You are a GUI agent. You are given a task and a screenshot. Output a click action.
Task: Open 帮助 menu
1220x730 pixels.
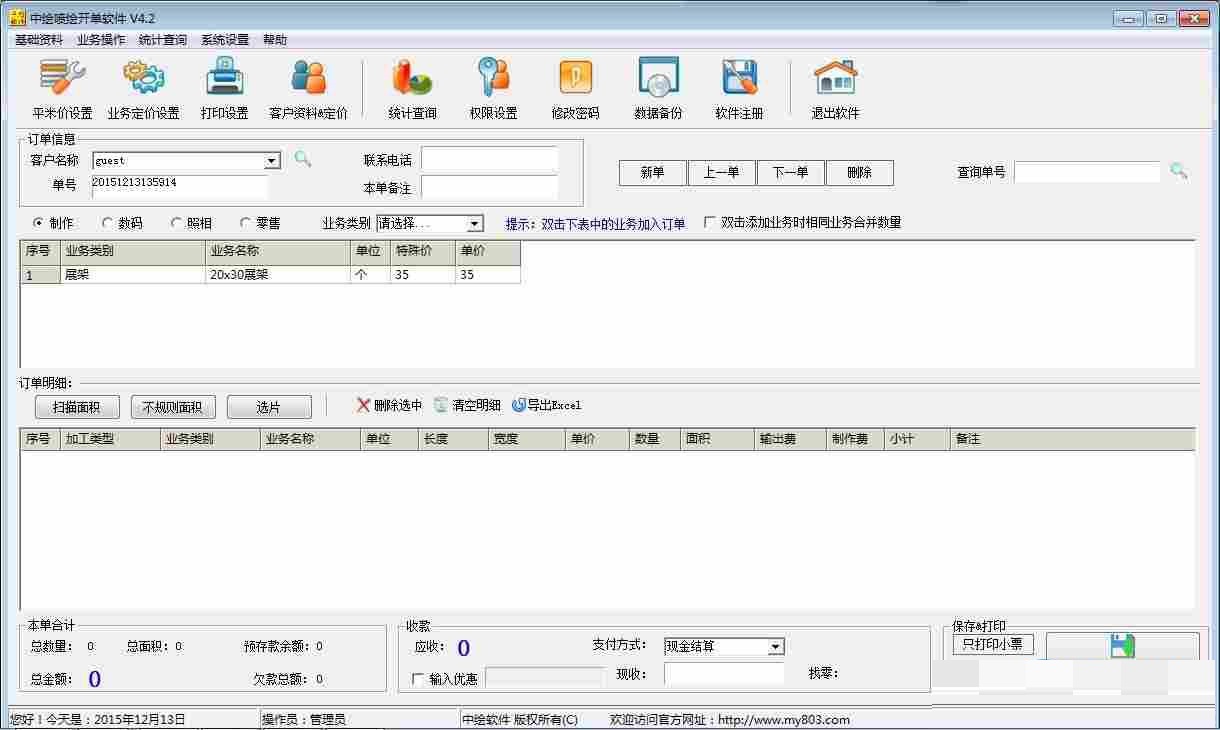tap(275, 40)
